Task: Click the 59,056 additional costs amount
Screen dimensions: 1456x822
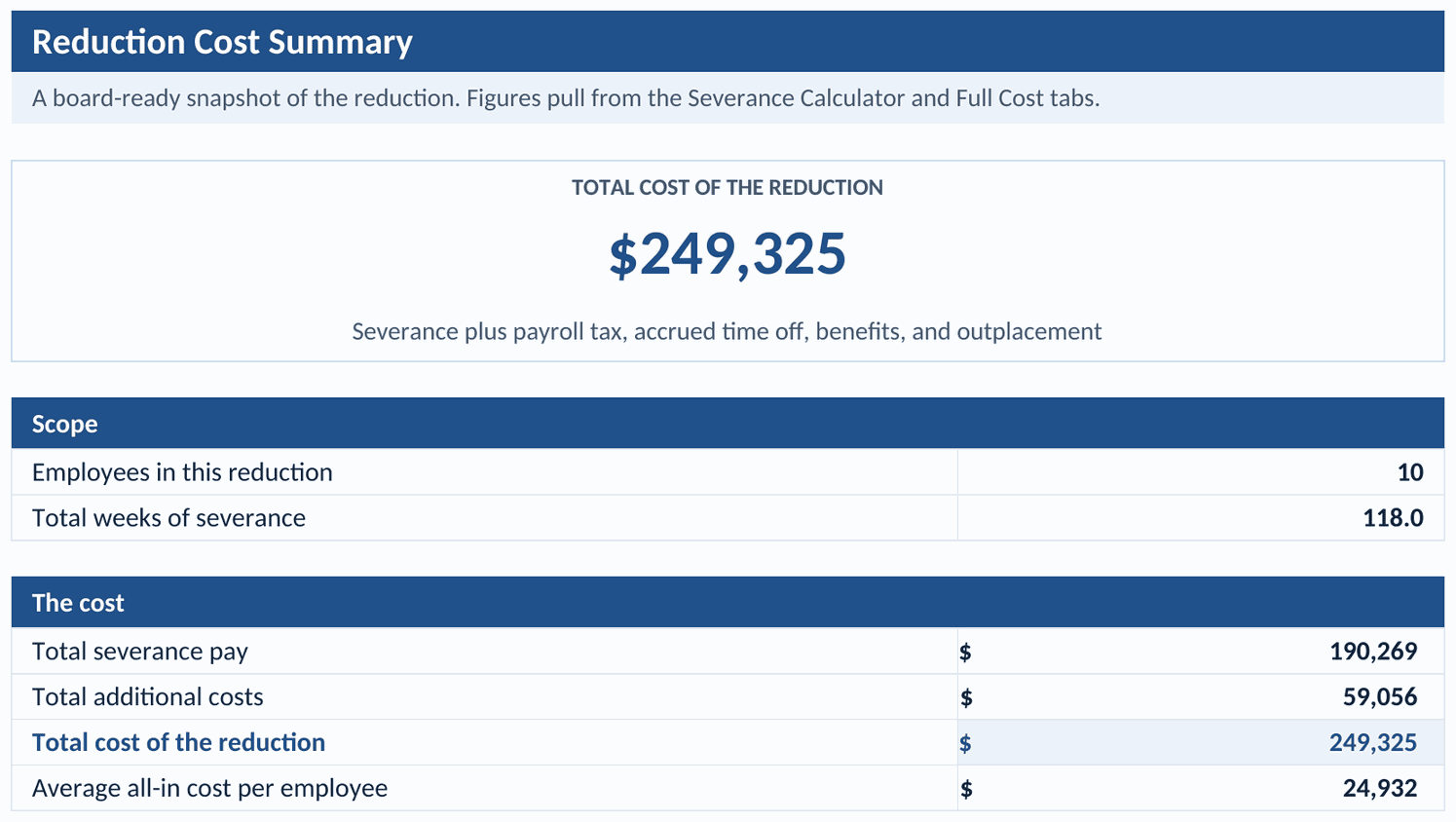Action: point(1380,697)
